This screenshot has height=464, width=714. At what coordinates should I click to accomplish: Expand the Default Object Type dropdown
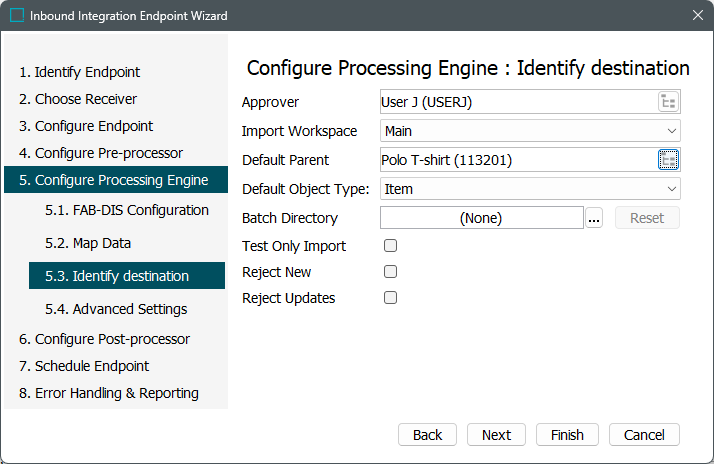[x=530, y=189]
